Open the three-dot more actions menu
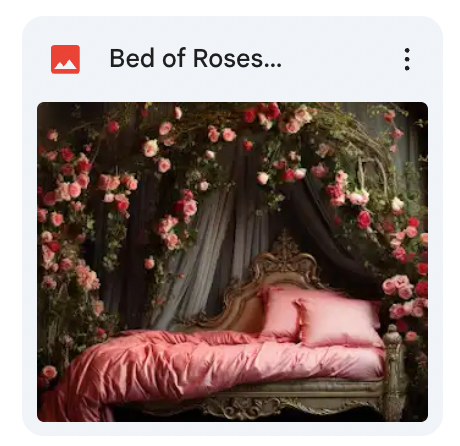460x446 pixels. [x=407, y=59]
